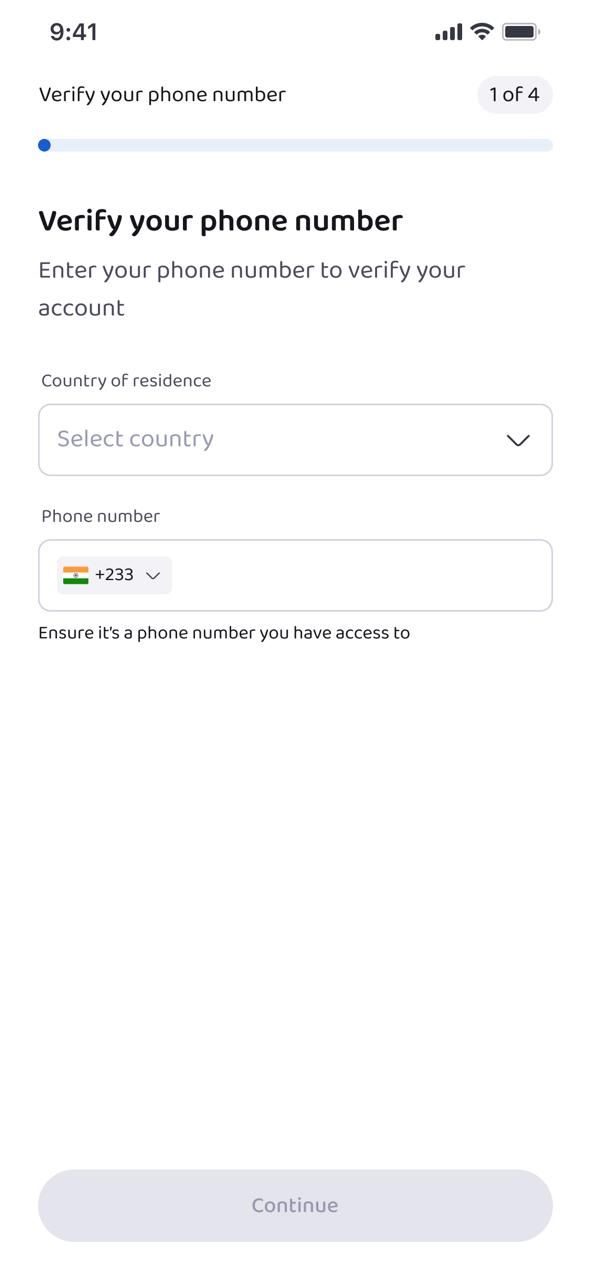Tap the chevron beside +233 code
591x1280 pixels.
coord(153,575)
